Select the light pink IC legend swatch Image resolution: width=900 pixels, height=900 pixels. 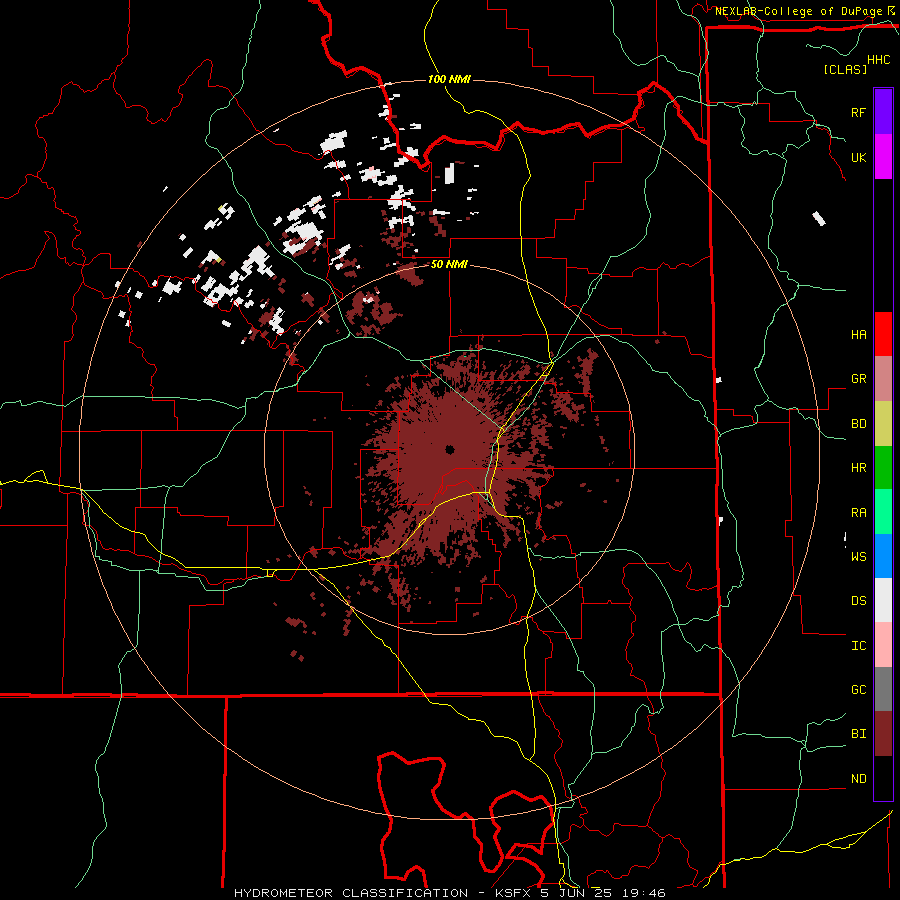click(883, 645)
